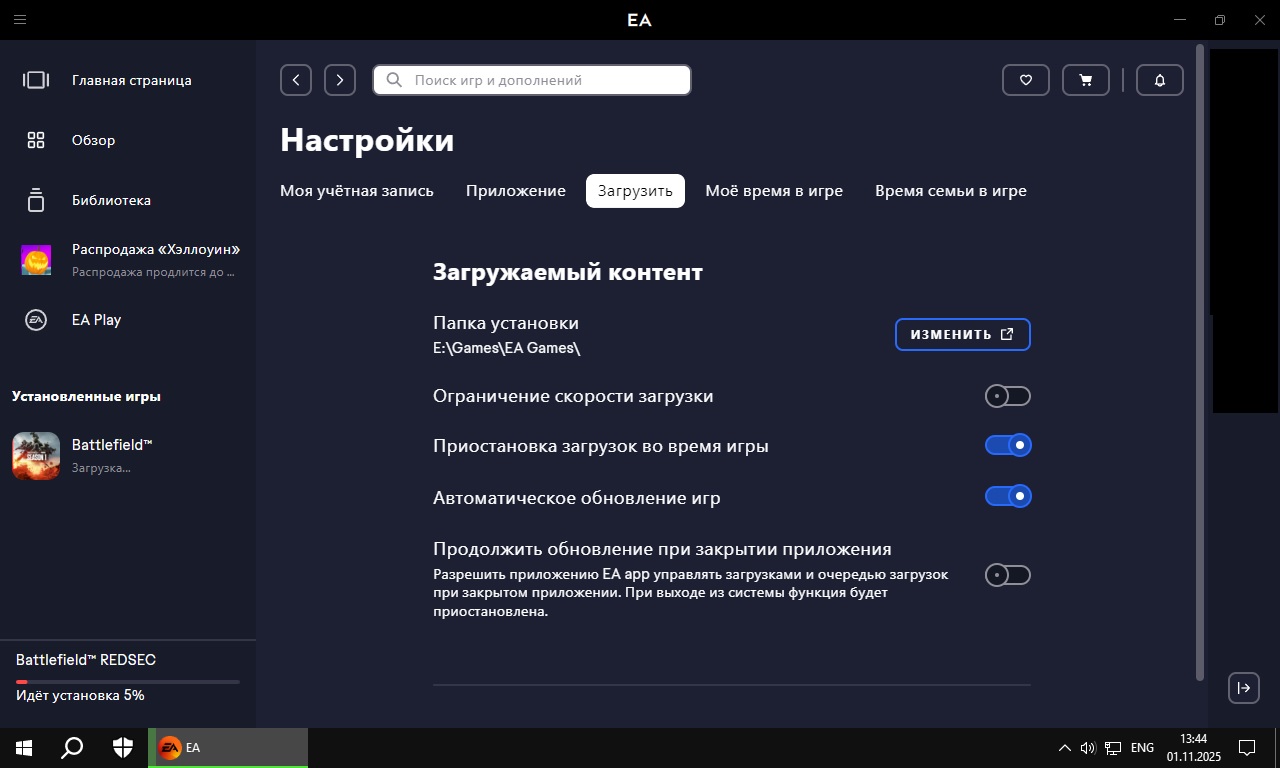Click the Установленные игры heading
Screen dimensions: 1280x768
click(86, 396)
